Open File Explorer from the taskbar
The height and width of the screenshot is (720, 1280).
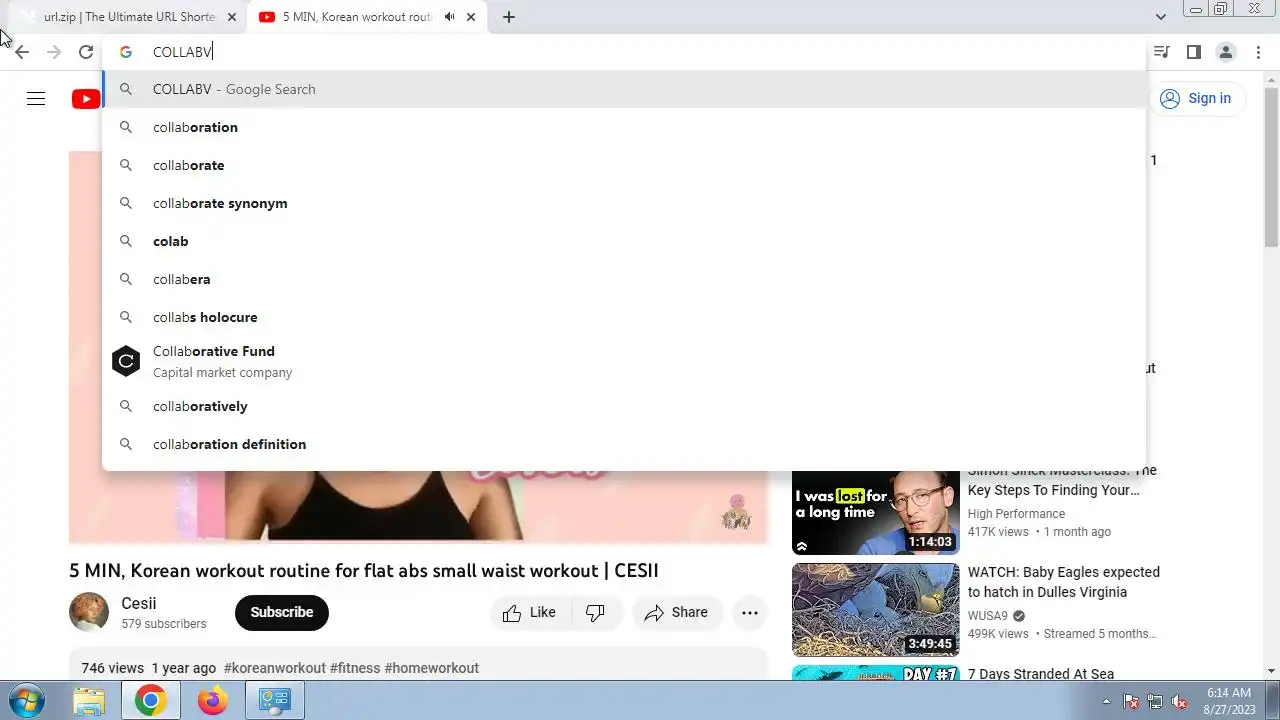pyautogui.click(x=89, y=700)
